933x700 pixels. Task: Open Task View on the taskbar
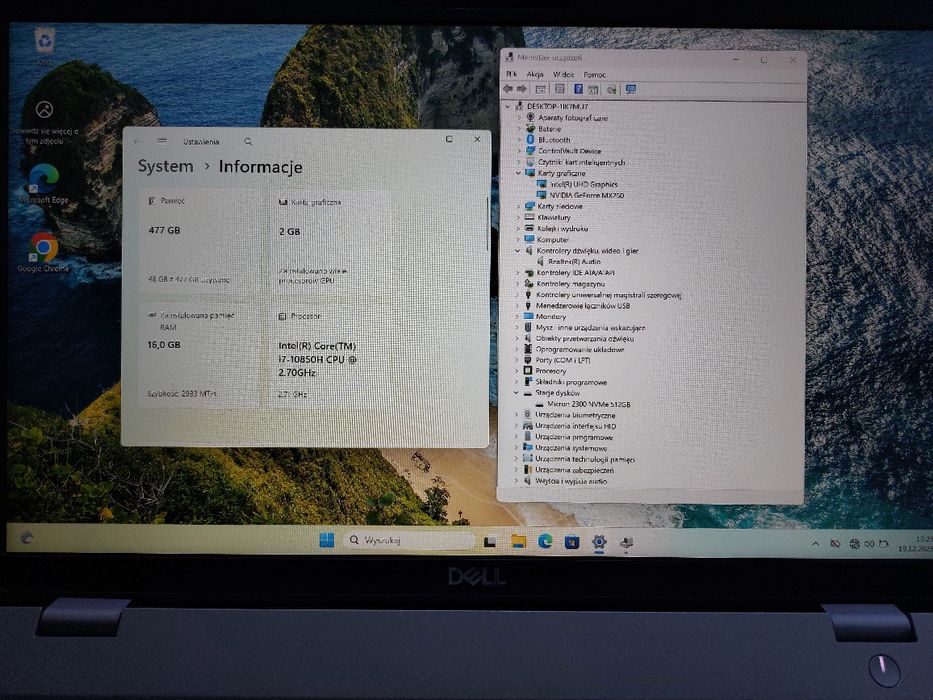tap(490, 542)
